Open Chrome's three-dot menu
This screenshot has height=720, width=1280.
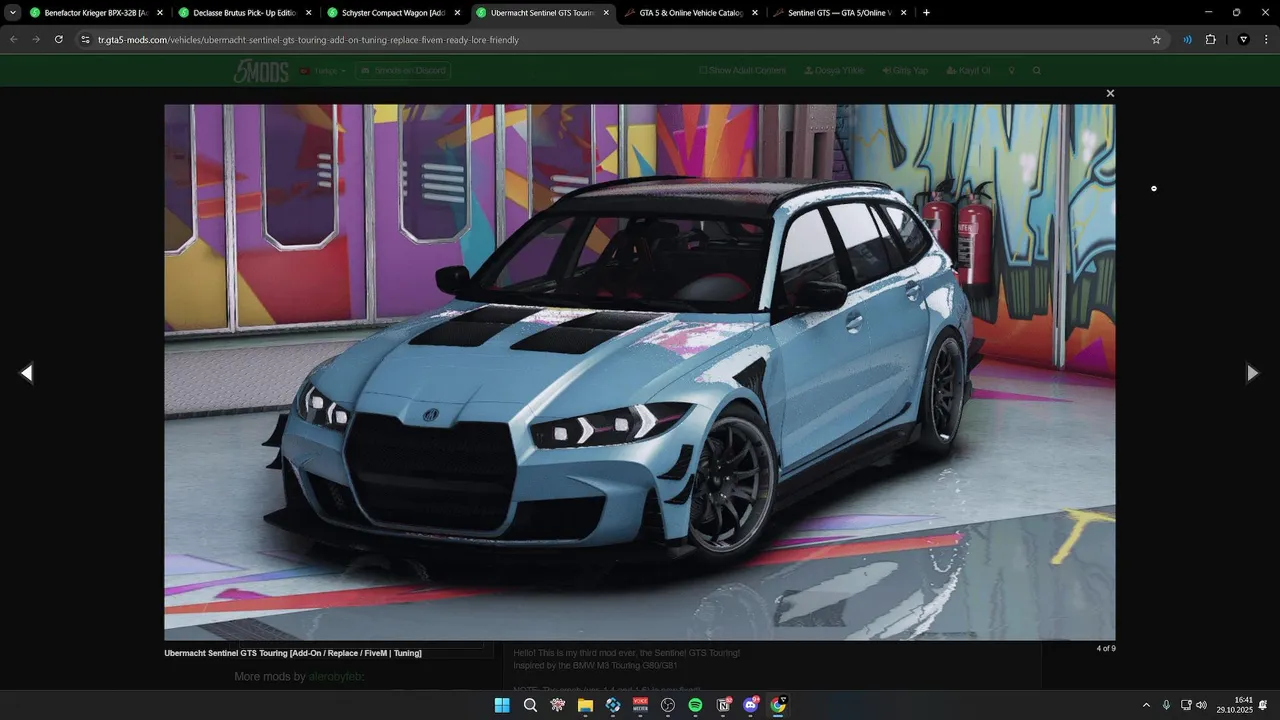tap(1266, 40)
